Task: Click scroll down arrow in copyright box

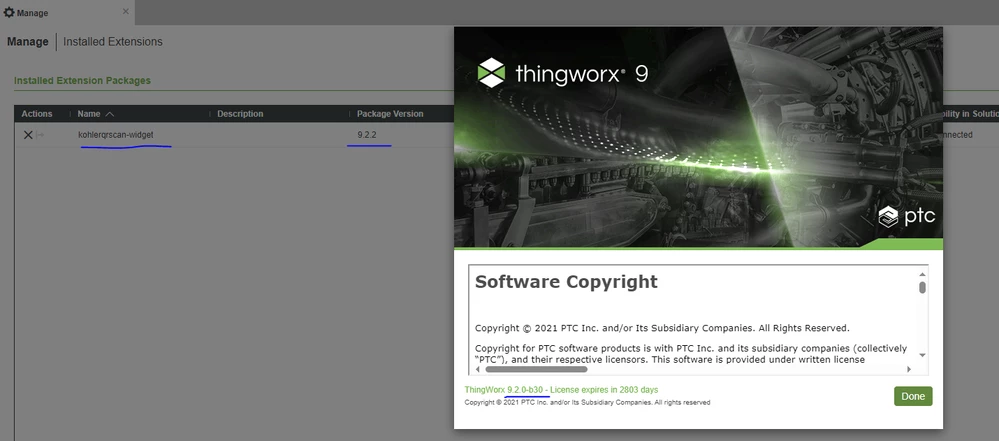Action: tap(922, 356)
